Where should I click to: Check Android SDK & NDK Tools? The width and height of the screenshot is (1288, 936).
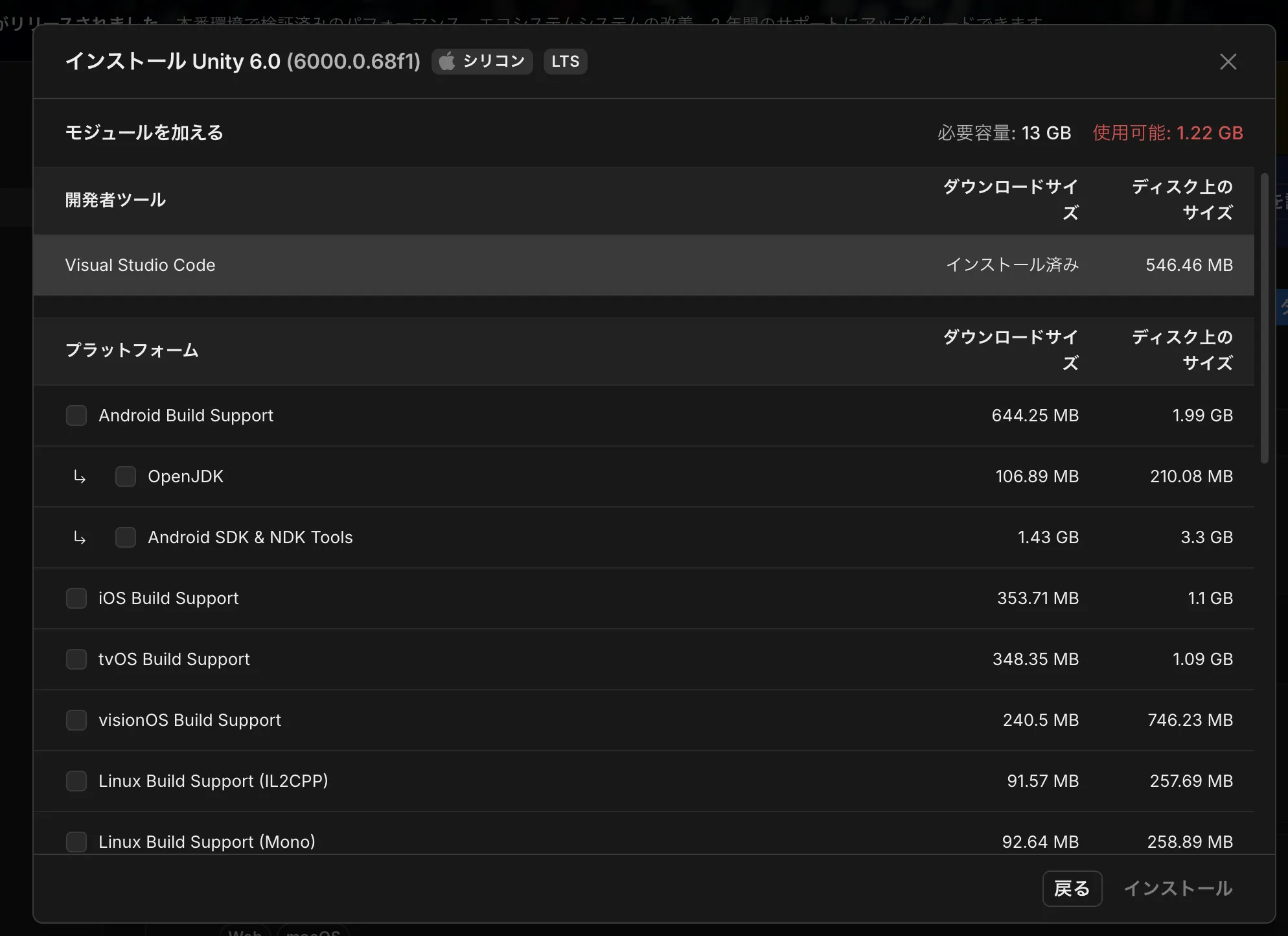126,537
